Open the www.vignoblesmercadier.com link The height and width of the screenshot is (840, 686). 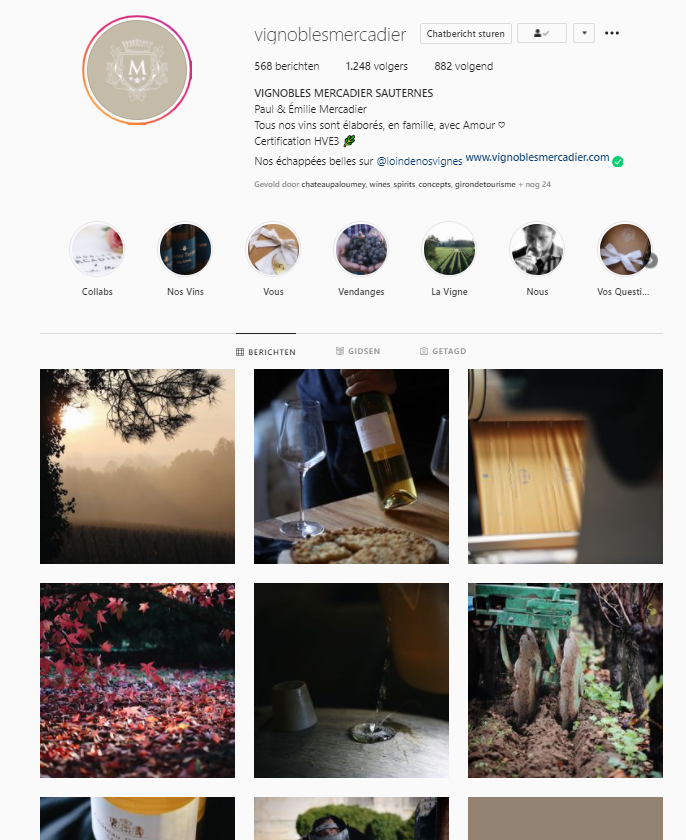click(537, 158)
